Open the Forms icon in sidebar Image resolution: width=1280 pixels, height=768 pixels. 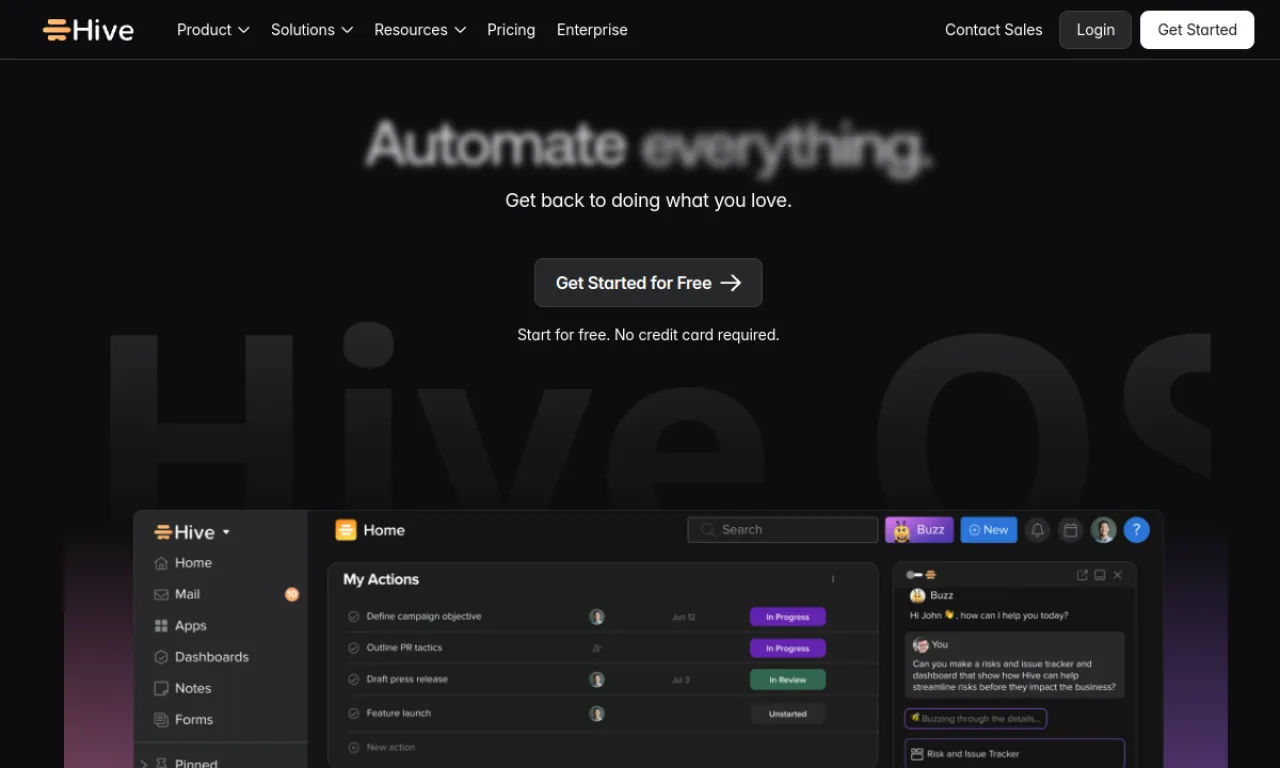(161, 720)
